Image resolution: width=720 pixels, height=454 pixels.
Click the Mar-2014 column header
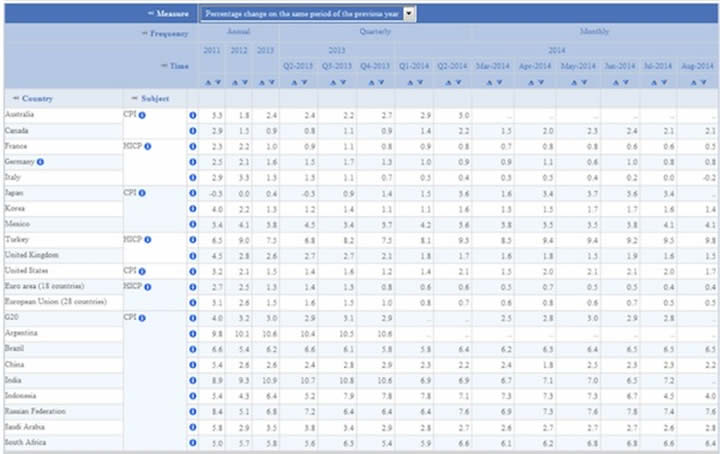493,66
